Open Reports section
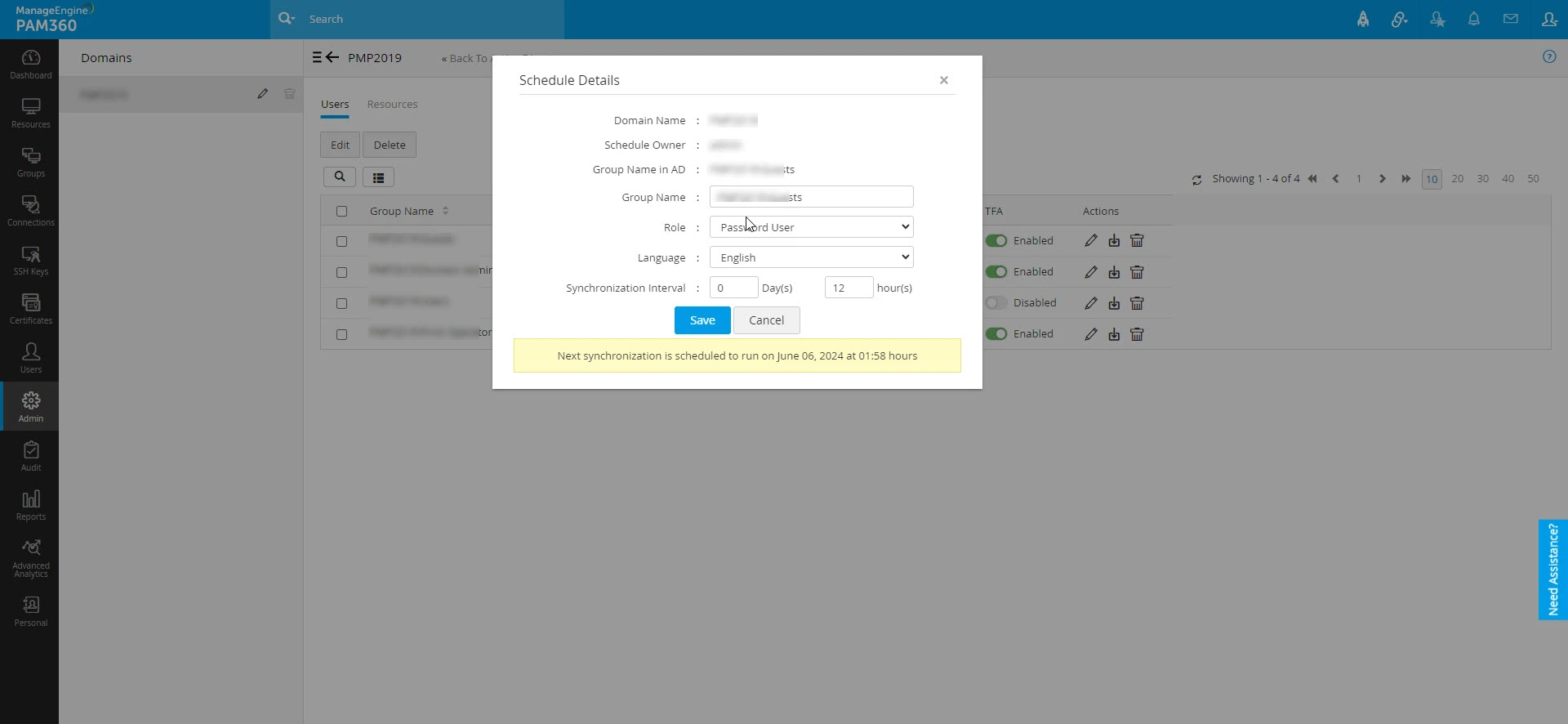This screenshot has width=1568, height=724. coord(30,505)
